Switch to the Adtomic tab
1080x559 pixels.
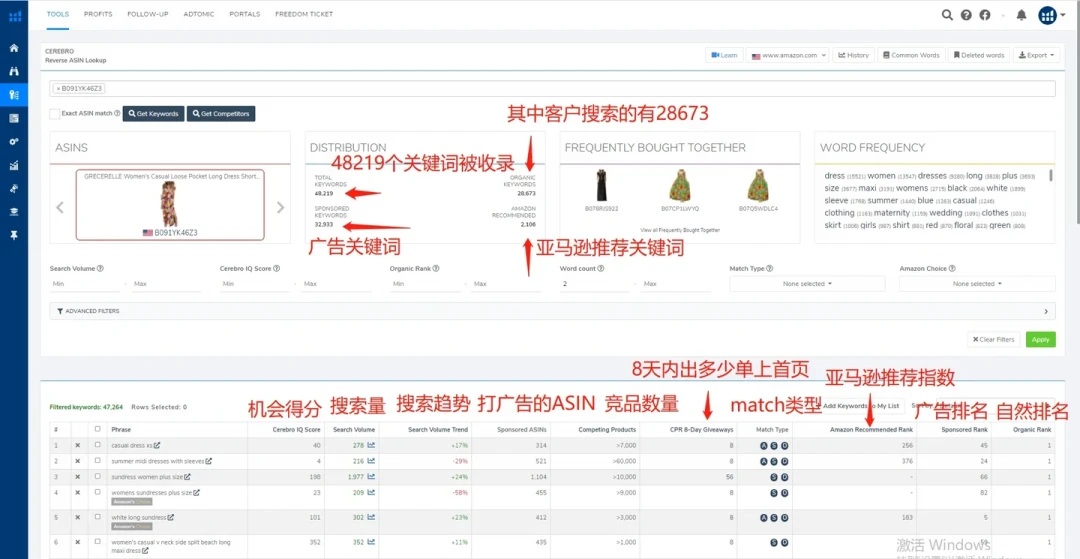(199, 14)
